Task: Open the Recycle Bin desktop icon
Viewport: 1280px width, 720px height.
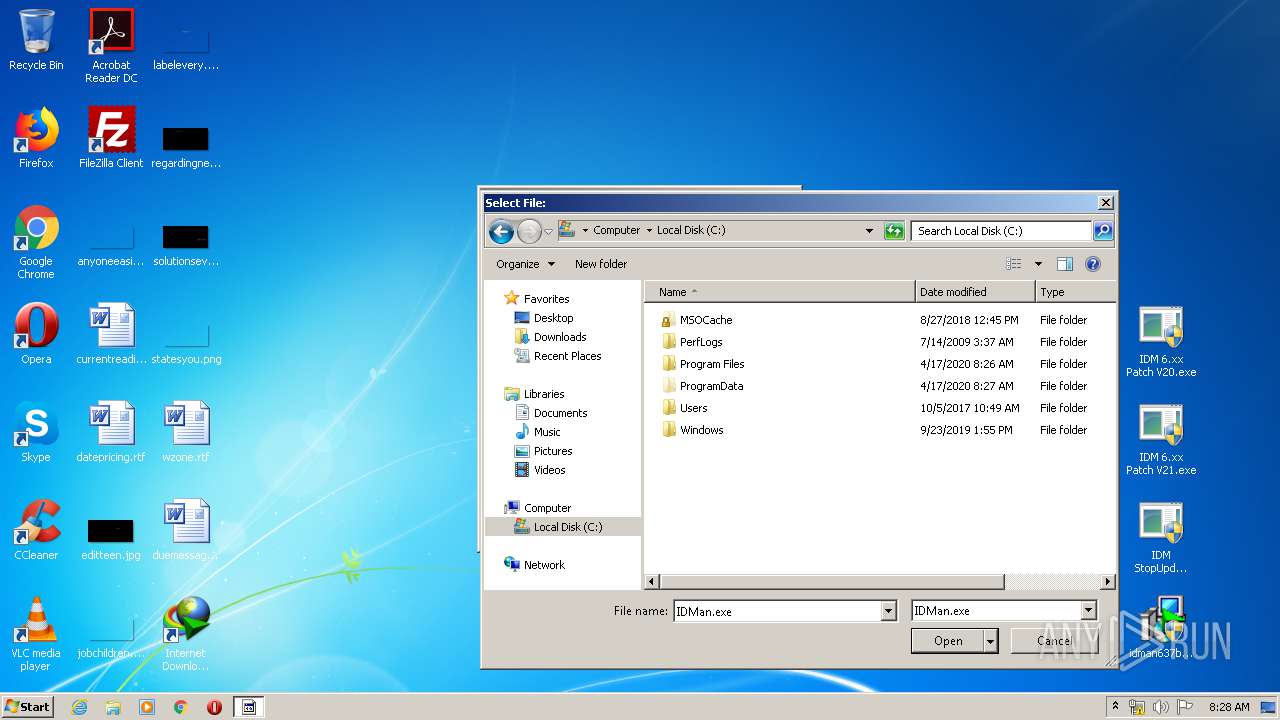Action: [36, 41]
